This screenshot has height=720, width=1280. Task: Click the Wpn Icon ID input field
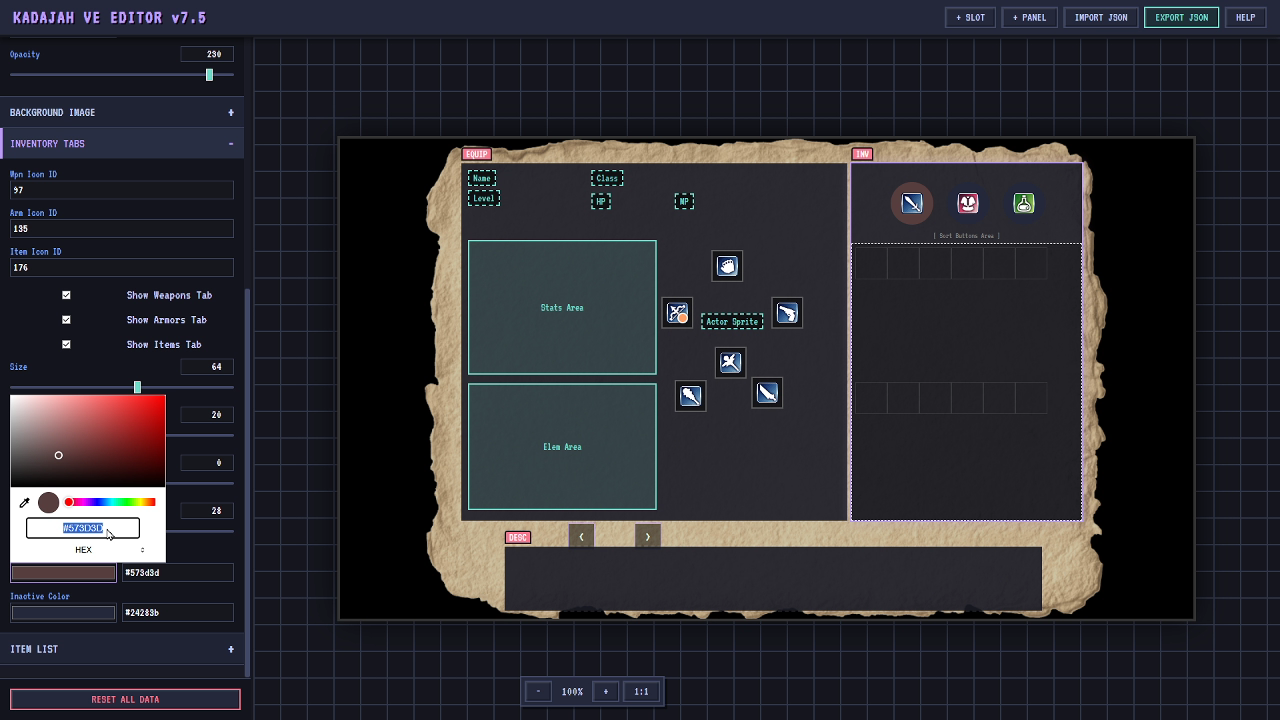(122, 190)
